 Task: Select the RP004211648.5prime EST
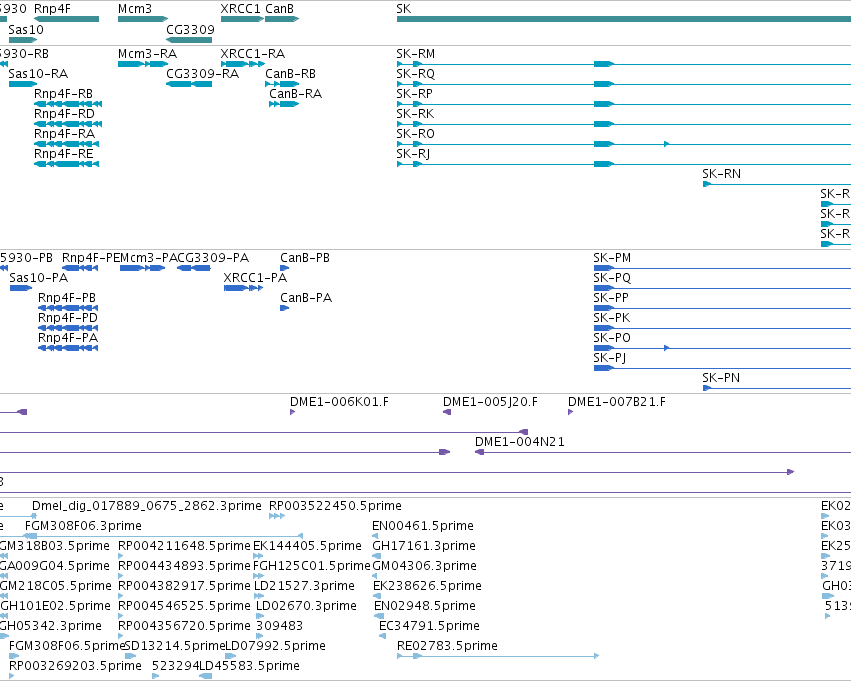coord(120,556)
